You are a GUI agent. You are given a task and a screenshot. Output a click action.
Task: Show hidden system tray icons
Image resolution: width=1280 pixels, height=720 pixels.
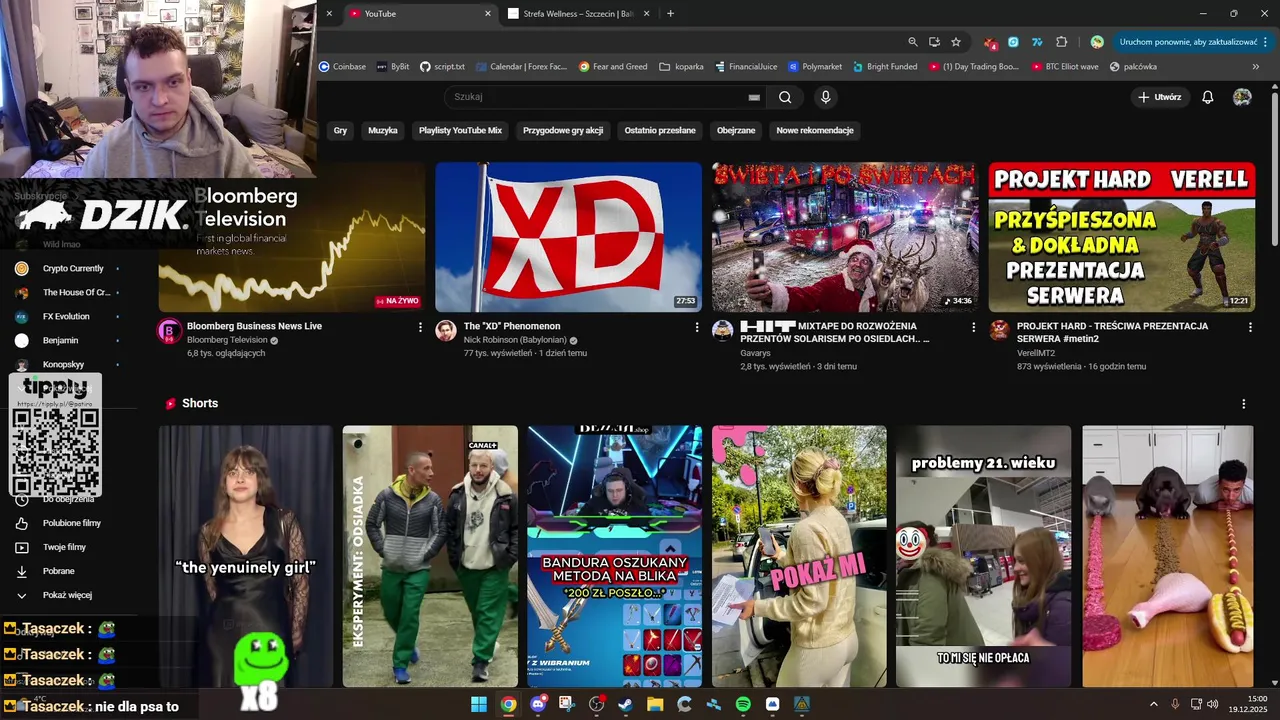tap(1153, 704)
